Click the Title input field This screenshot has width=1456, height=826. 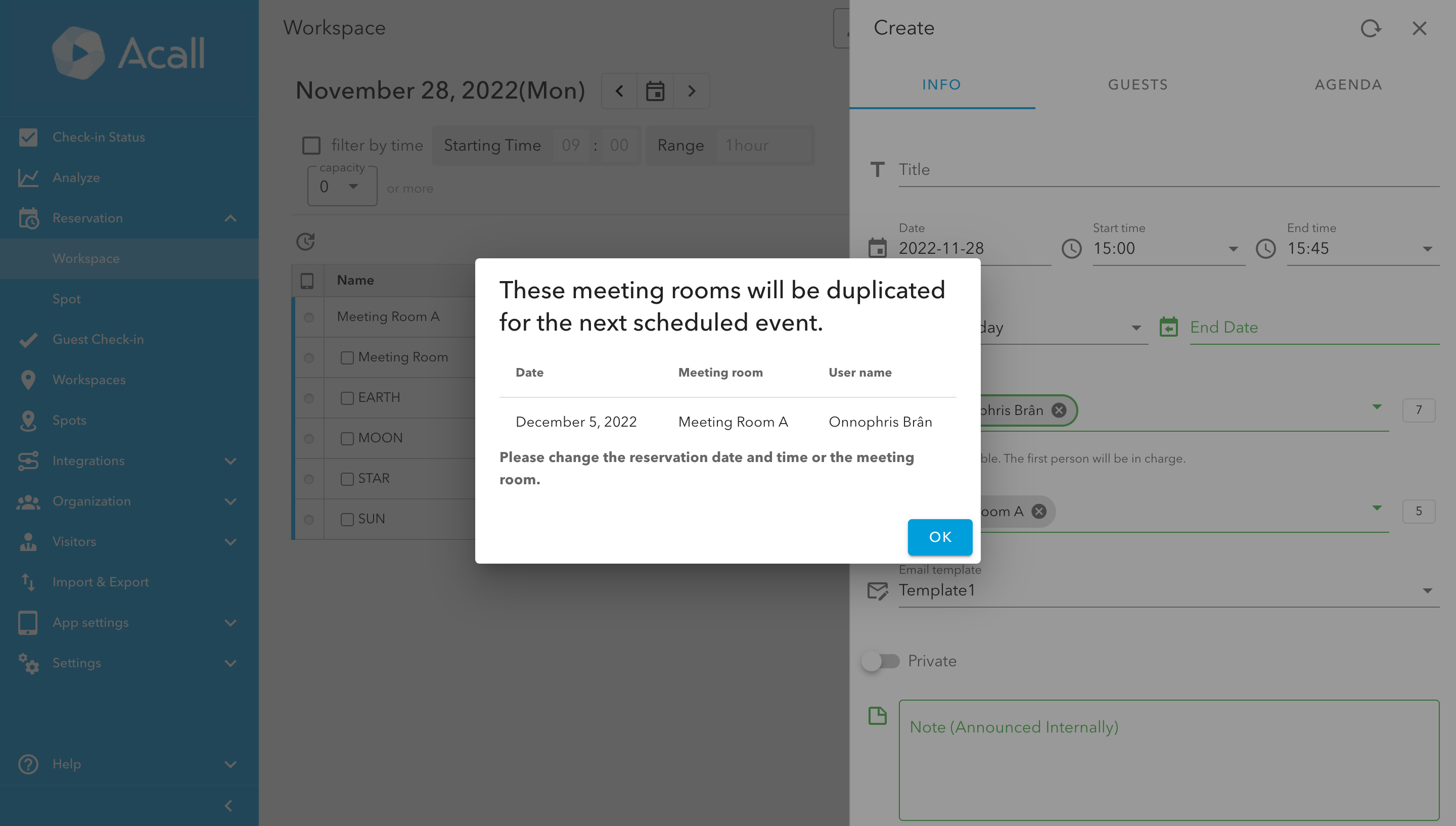[x=1168, y=170]
